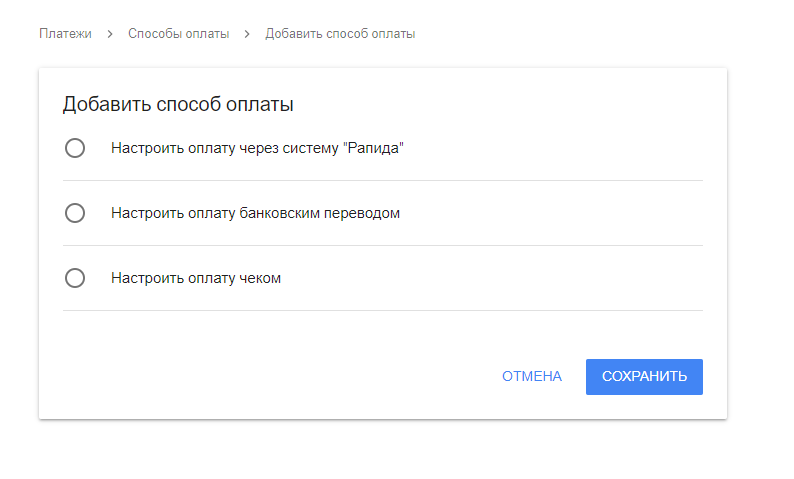The width and height of the screenshot is (794, 479).
Task: Click the chevron after Способы оплаты breadcrumb
Action: [247, 34]
